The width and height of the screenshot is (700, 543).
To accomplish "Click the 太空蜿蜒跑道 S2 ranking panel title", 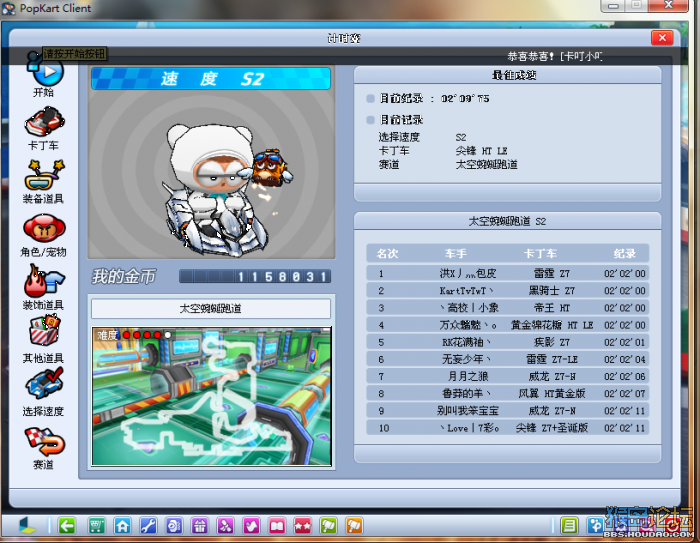I will coord(508,221).
